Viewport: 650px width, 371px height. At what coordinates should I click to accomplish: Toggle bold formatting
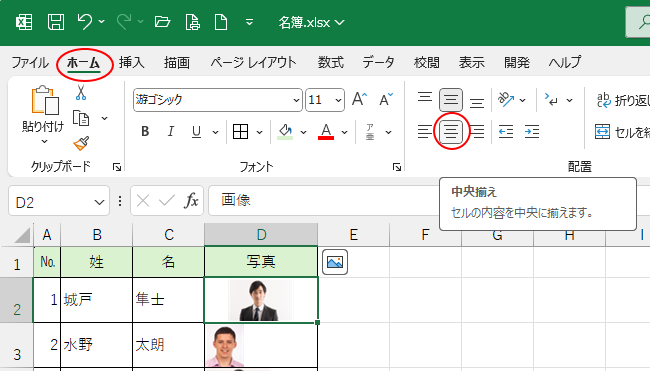click(145, 132)
